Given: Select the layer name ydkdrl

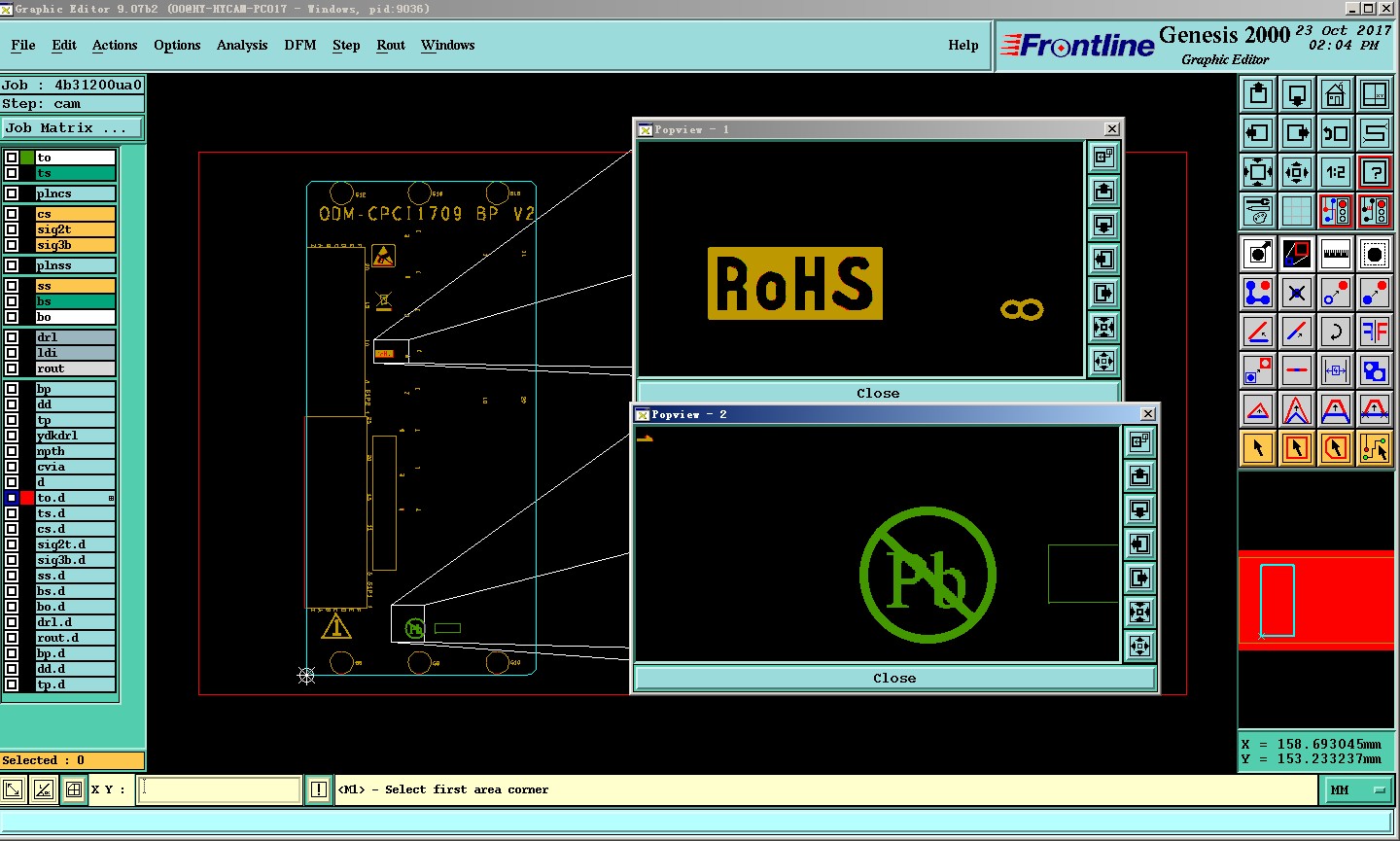Looking at the screenshot, I should [76, 436].
